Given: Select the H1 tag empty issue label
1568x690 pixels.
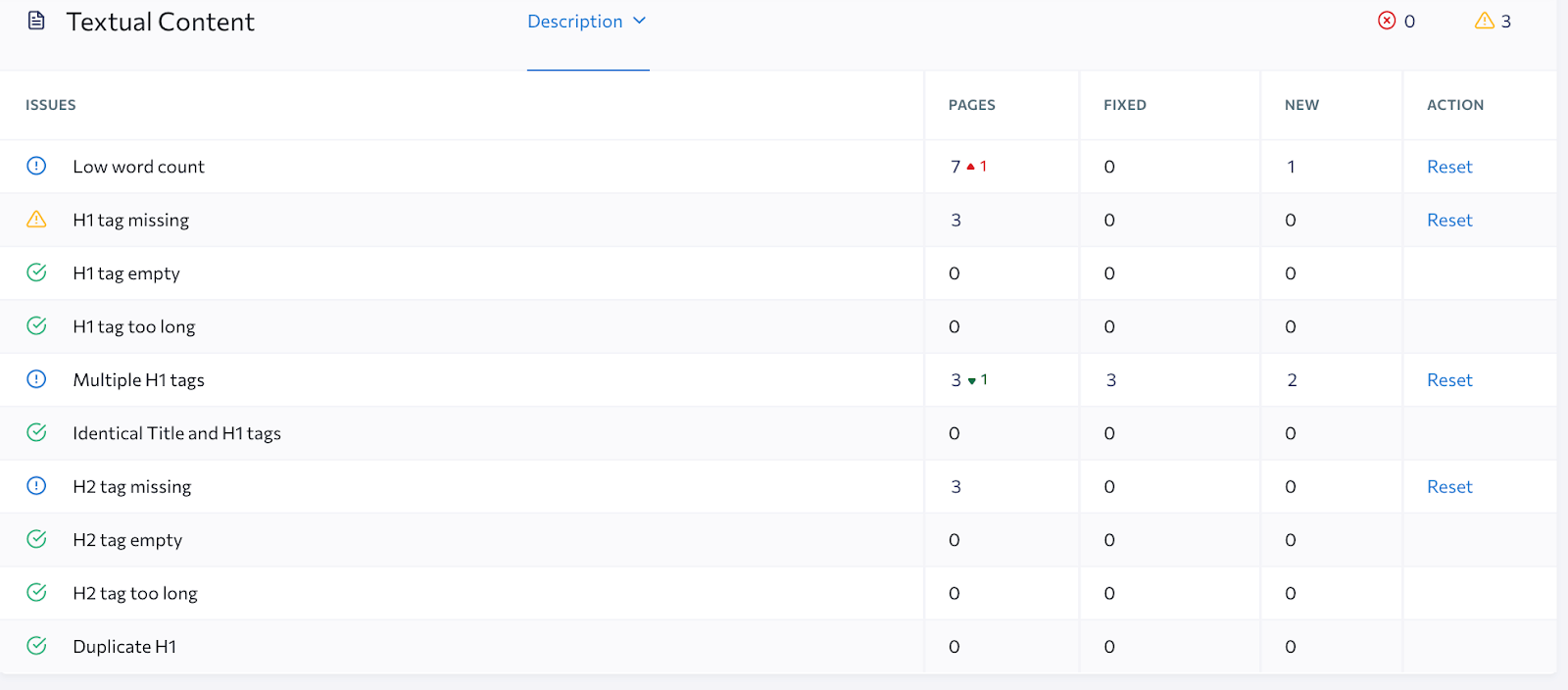Looking at the screenshot, I should (x=126, y=273).
